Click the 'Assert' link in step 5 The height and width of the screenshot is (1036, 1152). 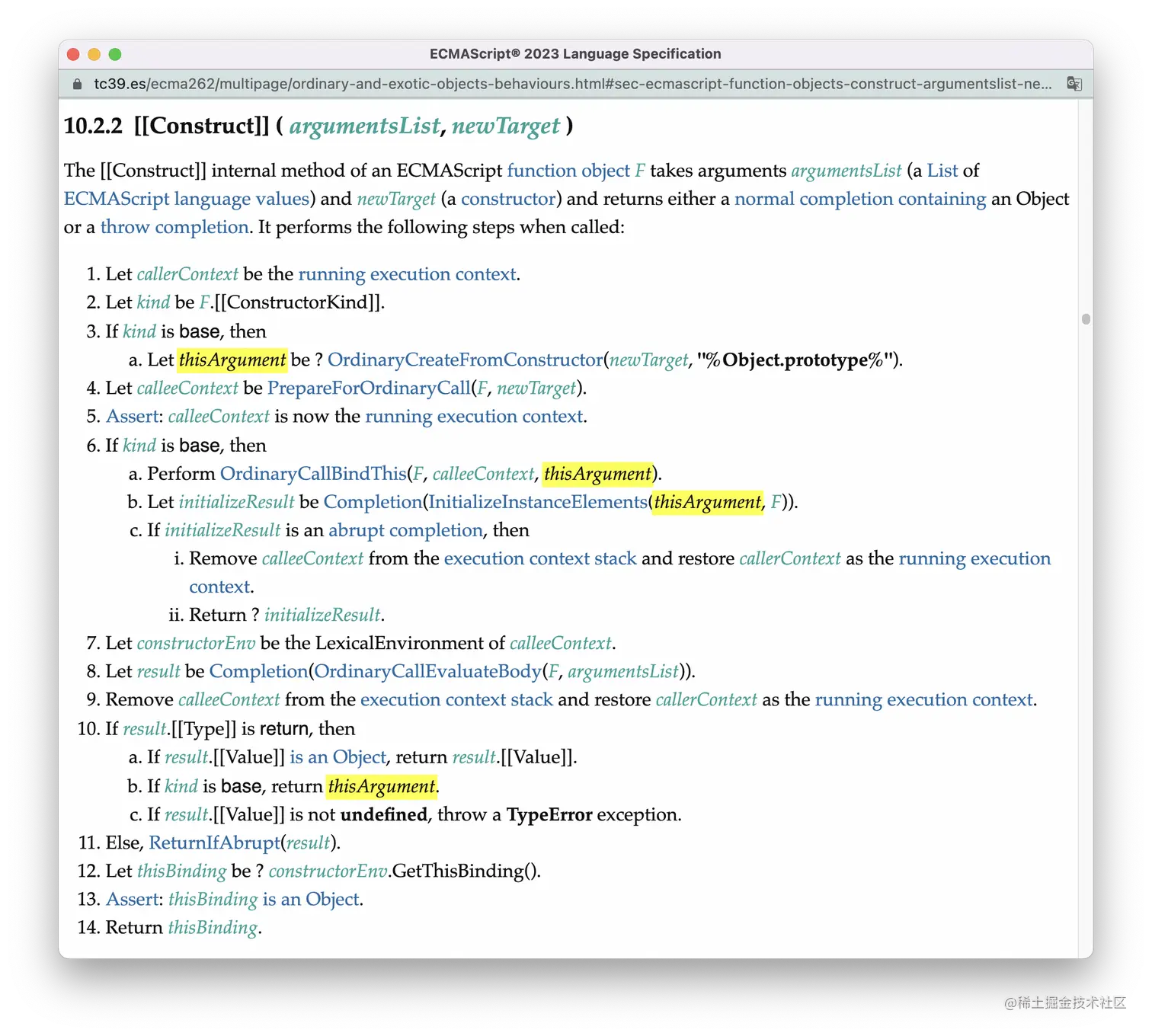(x=133, y=417)
